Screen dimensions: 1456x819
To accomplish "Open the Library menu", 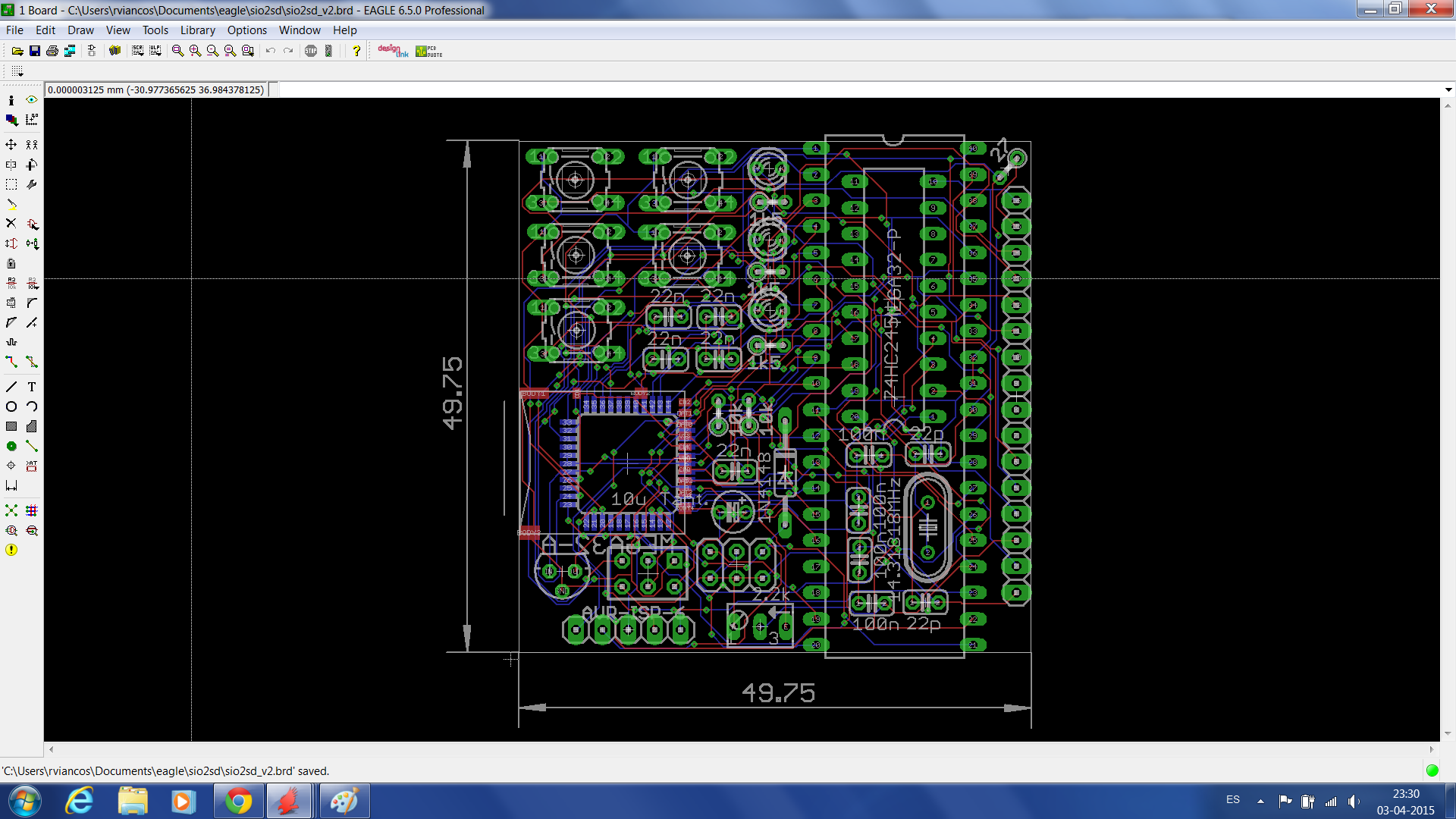I will click(x=197, y=30).
